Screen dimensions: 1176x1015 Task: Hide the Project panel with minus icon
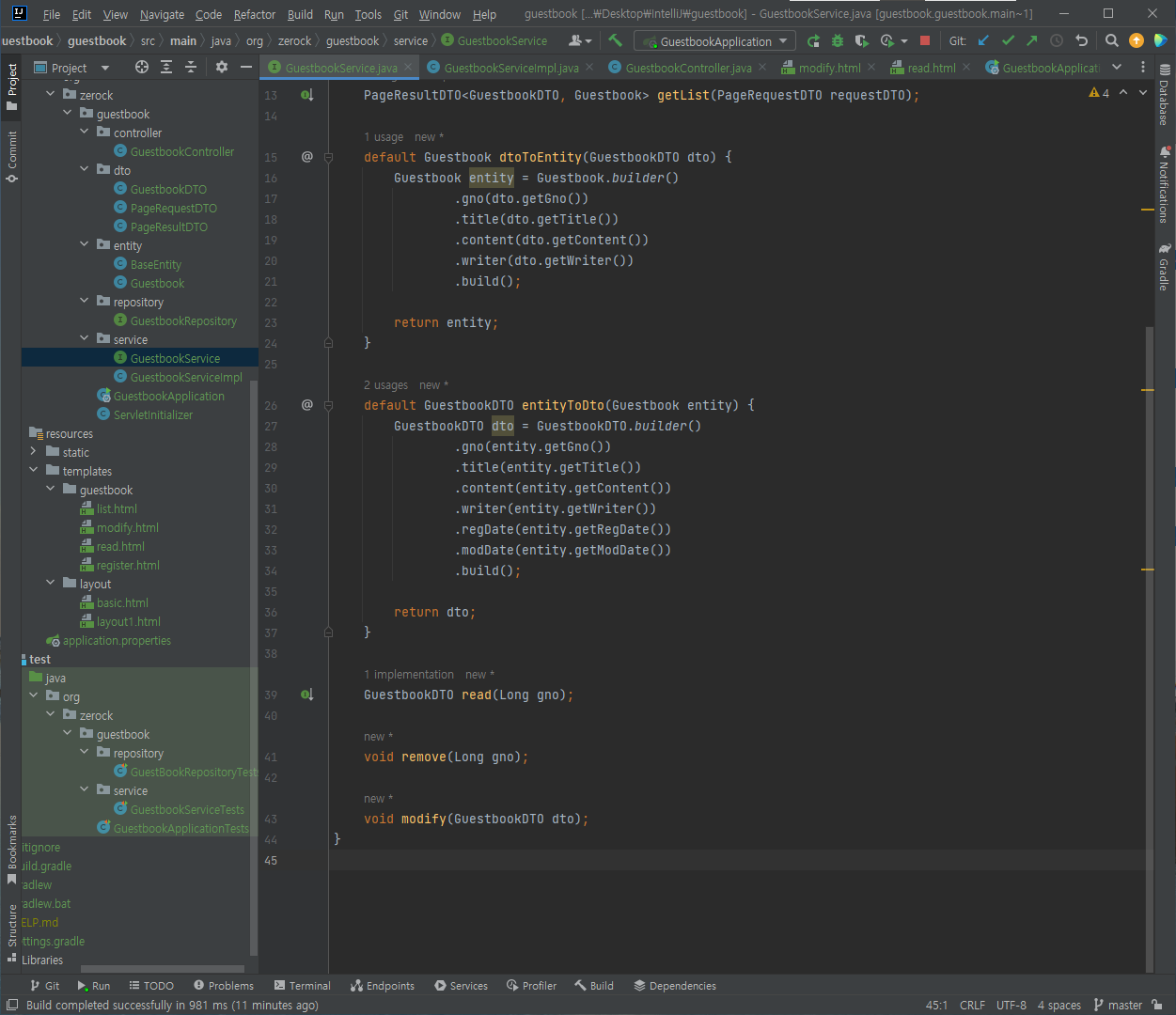pyautogui.click(x=246, y=67)
